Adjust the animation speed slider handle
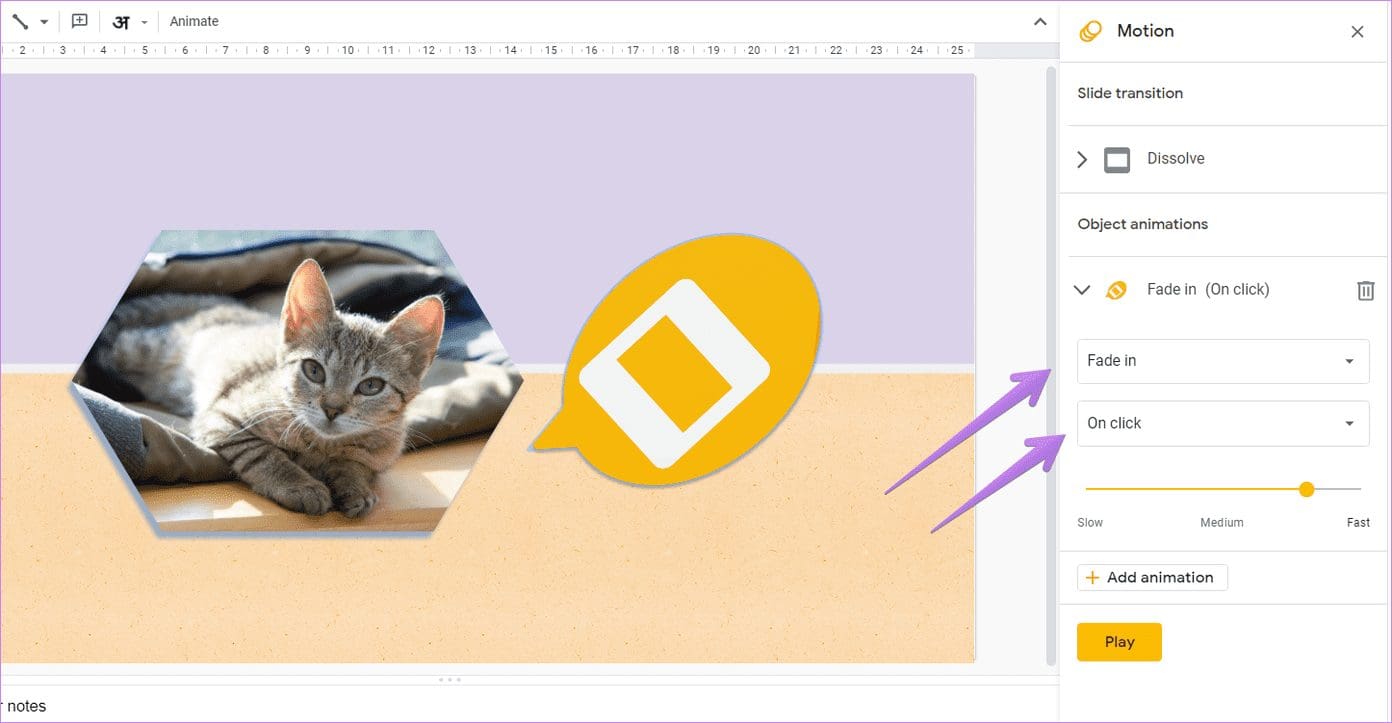 pyautogui.click(x=1306, y=489)
